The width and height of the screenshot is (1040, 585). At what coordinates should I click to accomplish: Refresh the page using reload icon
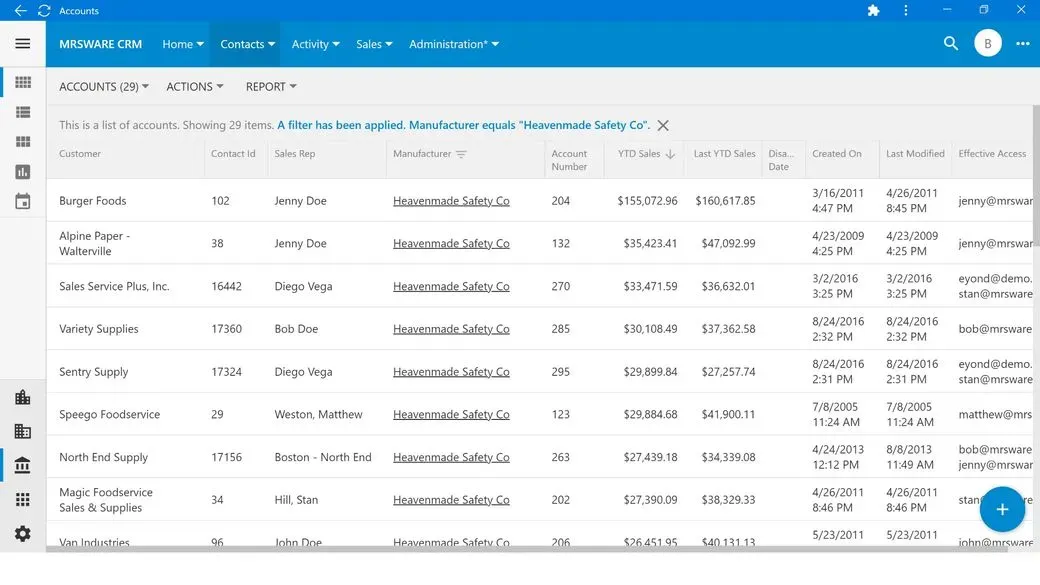pos(43,11)
